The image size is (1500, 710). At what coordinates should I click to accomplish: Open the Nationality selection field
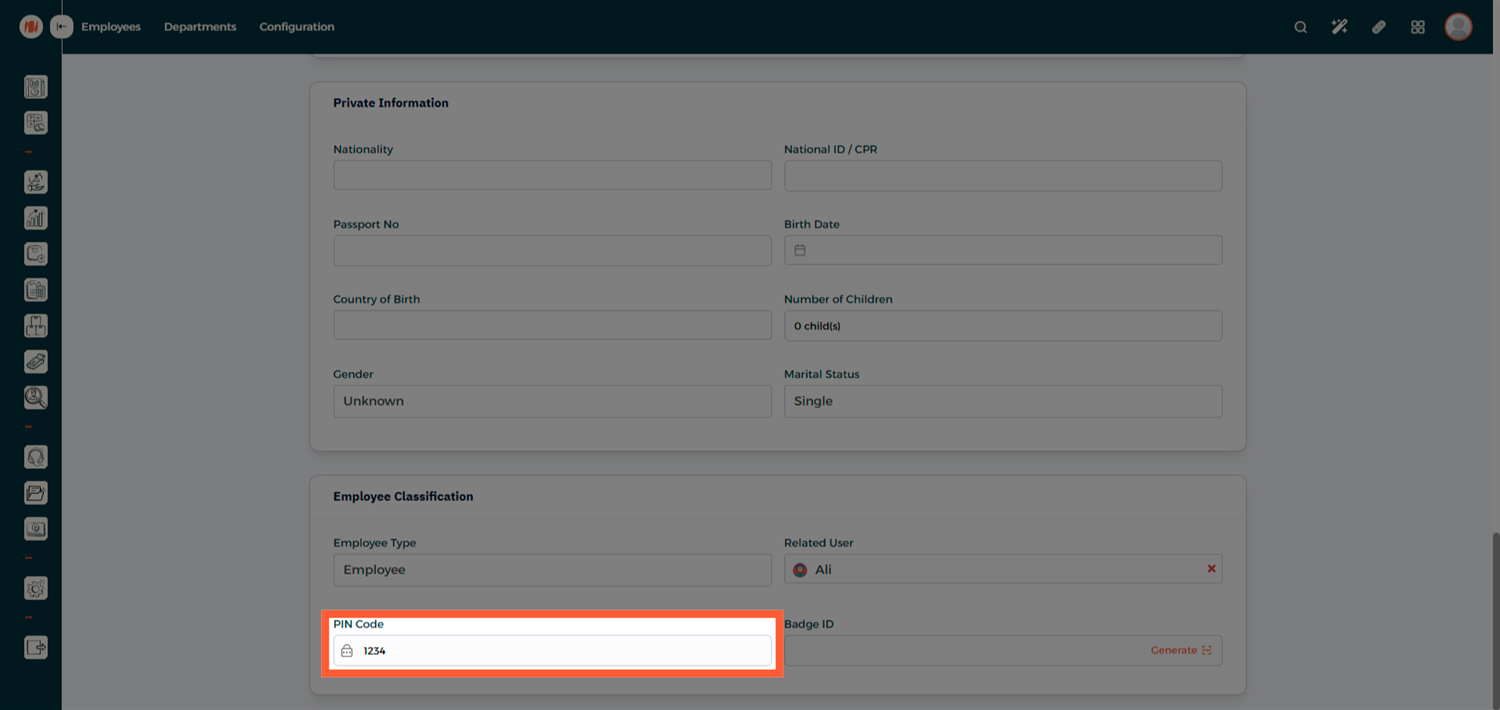[x=552, y=176]
